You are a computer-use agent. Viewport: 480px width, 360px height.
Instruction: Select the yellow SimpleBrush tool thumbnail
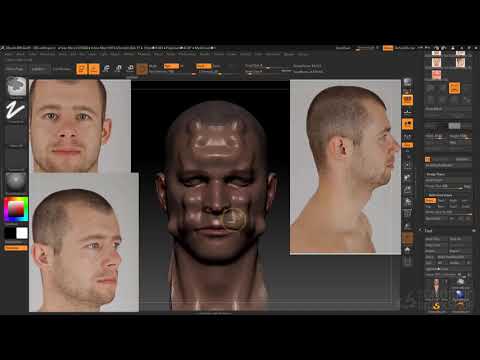coord(437,306)
